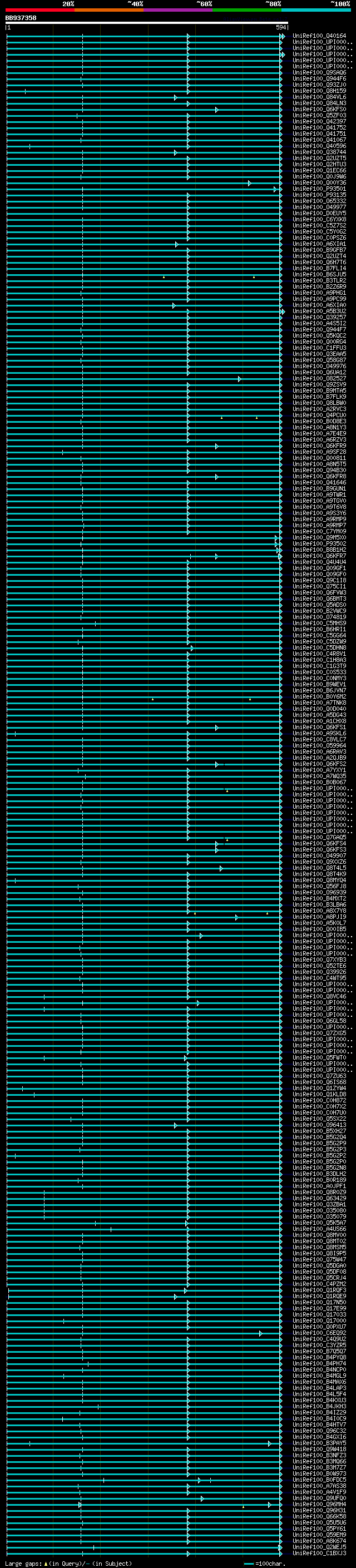Select the UniRef100_C7YM09 label
This screenshot has width=356, height=1568.
pyautogui.click(x=319, y=531)
